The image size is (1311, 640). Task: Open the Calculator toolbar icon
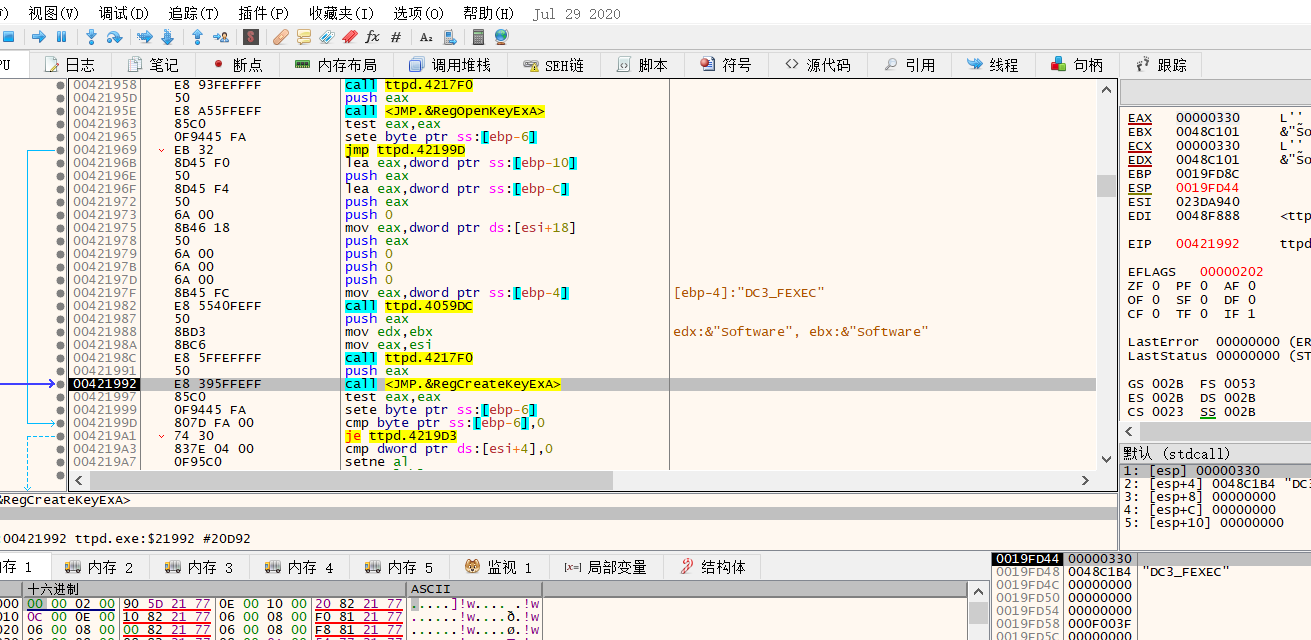click(x=479, y=37)
